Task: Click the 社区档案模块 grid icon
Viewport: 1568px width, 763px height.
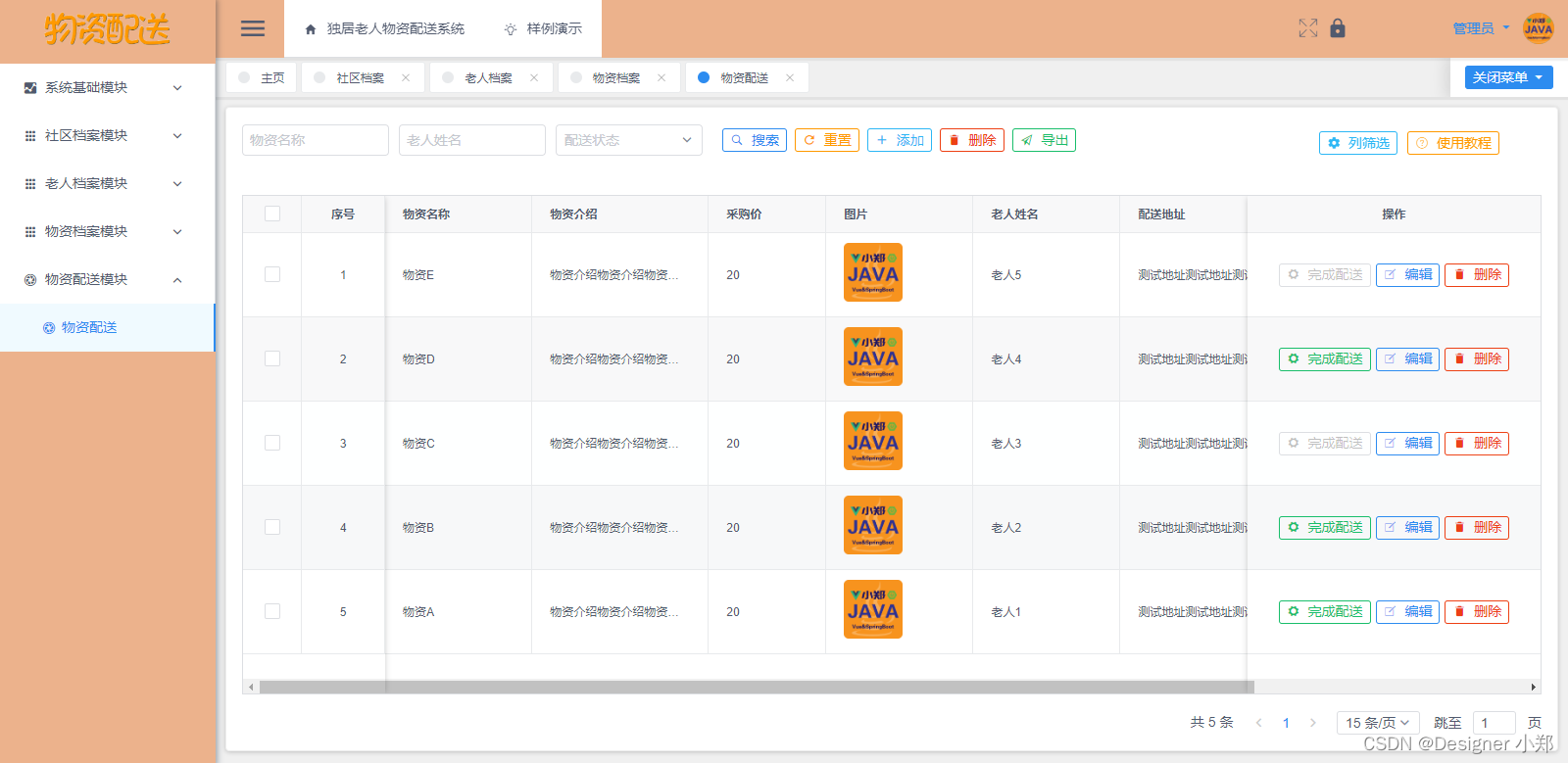Action: tap(30, 136)
